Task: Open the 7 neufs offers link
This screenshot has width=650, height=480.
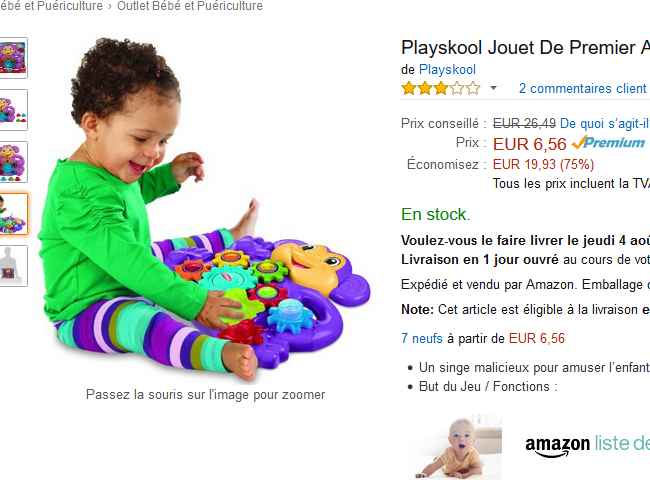Action: coord(422,338)
